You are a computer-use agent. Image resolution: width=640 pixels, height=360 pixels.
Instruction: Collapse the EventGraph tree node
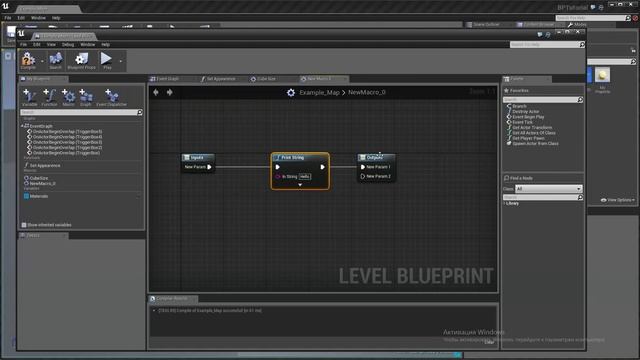(x=22, y=126)
